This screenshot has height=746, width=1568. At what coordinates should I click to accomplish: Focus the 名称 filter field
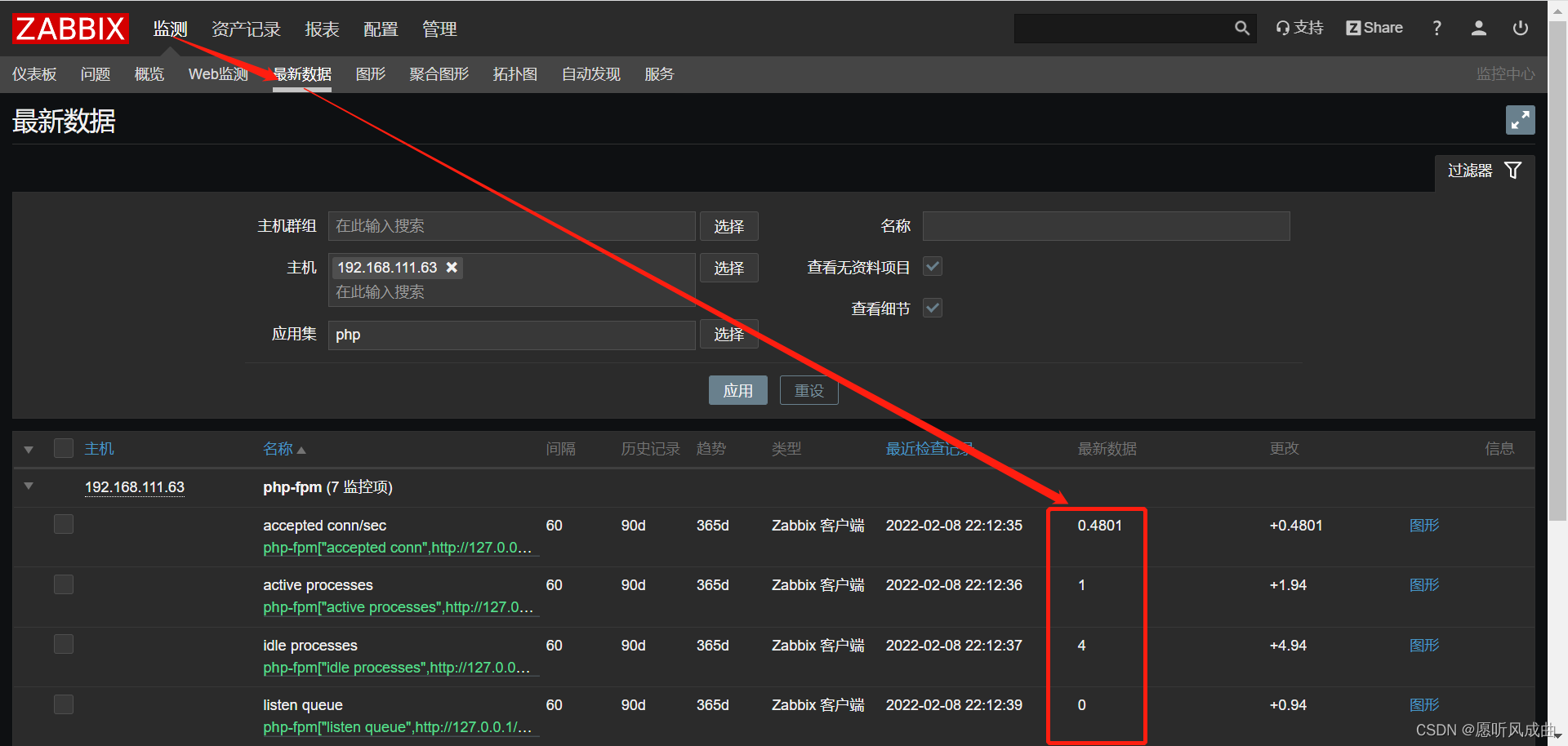[x=1107, y=226]
